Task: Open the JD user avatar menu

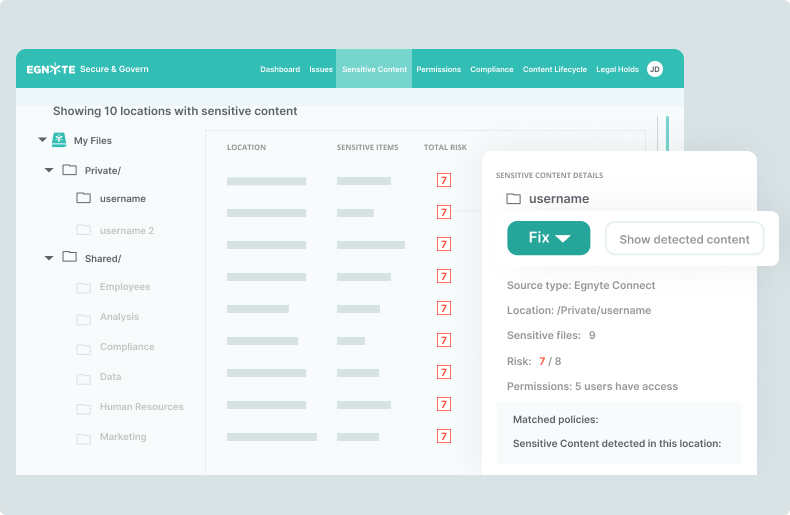Action: pos(655,69)
